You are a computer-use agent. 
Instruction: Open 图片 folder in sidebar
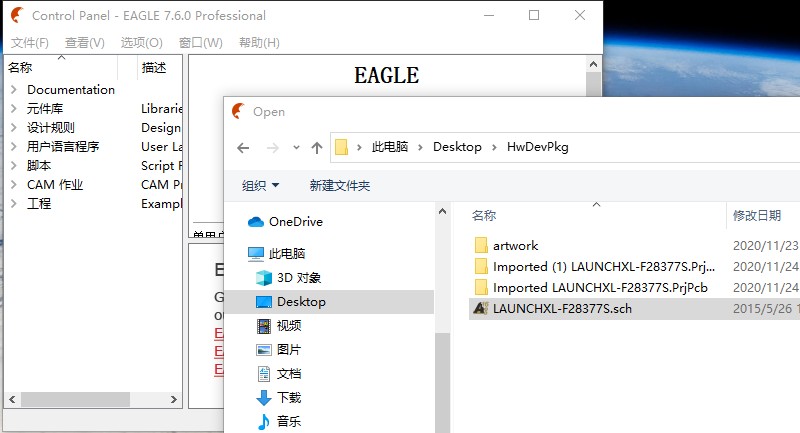point(279,350)
